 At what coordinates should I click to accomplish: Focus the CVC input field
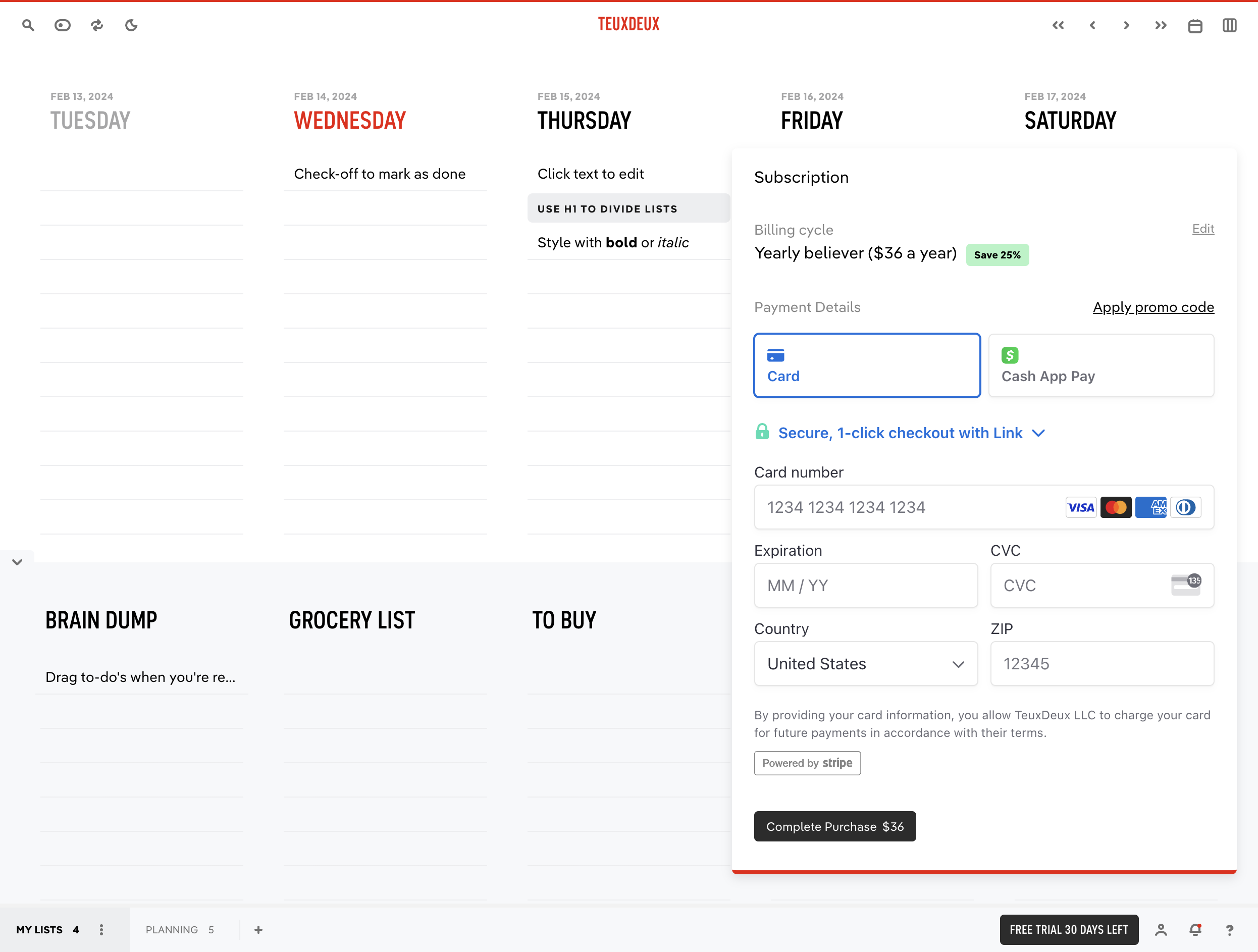click(x=1102, y=585)
